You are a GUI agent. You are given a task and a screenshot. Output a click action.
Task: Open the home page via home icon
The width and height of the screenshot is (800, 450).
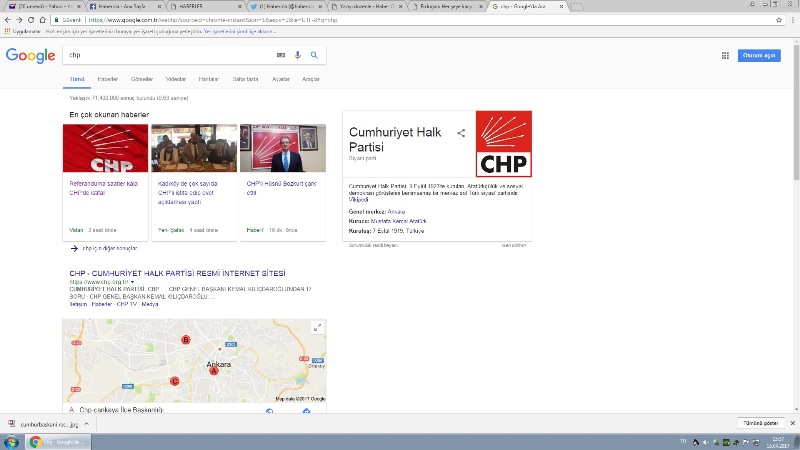(x=42, y=20)
